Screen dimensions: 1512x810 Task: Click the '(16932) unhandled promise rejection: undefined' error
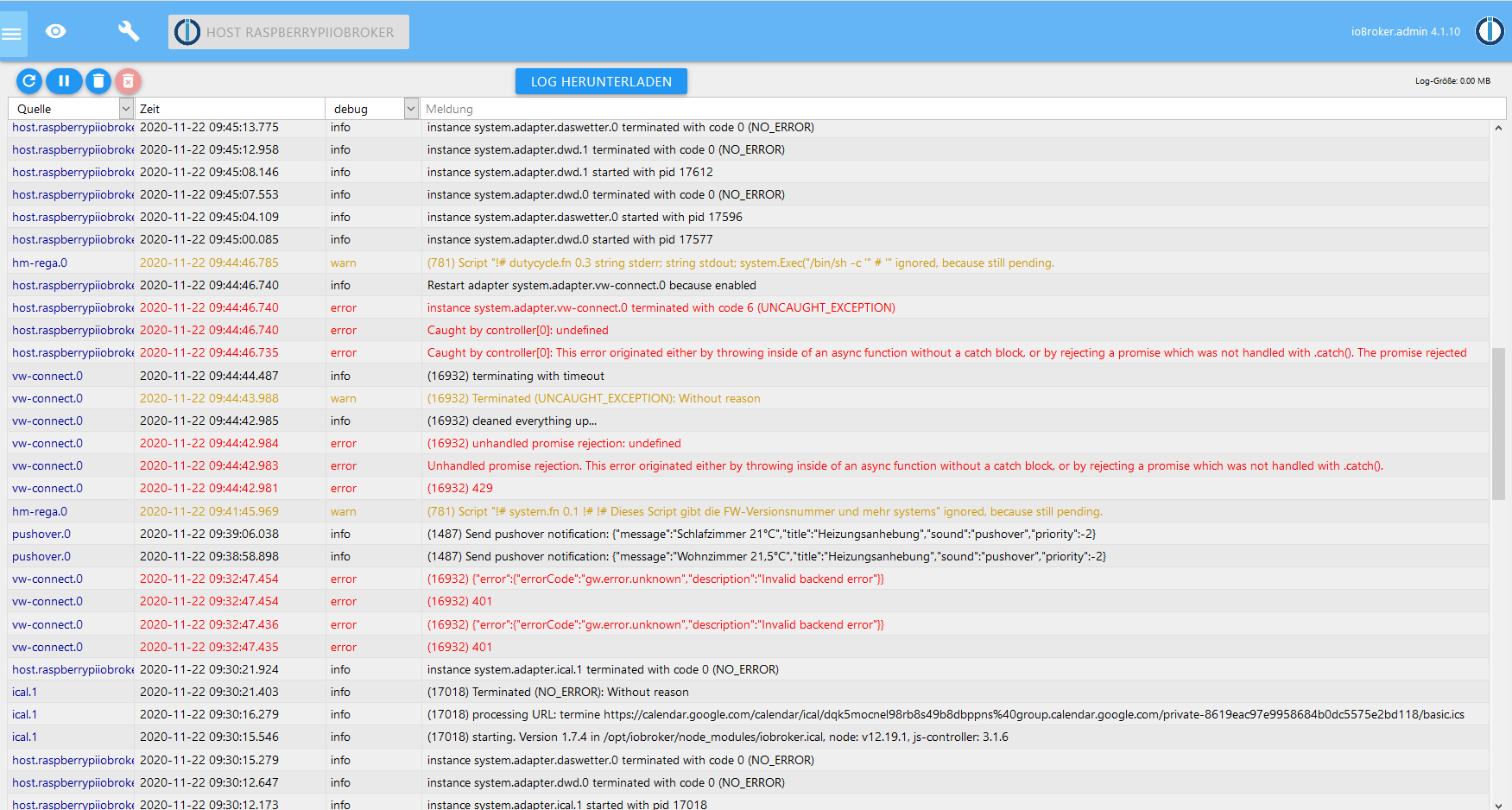pos(554,443)
